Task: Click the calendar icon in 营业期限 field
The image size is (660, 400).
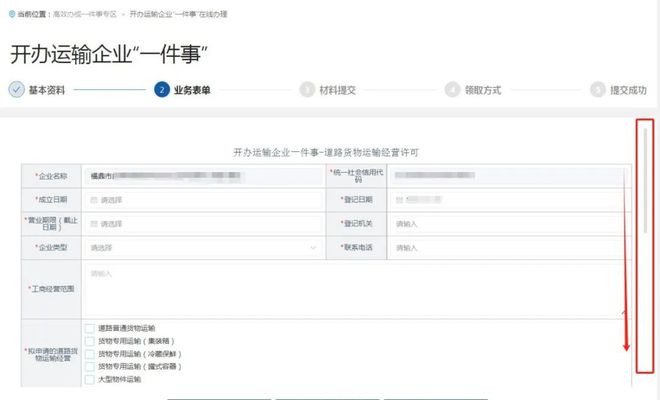Action: tap(94, 224)
